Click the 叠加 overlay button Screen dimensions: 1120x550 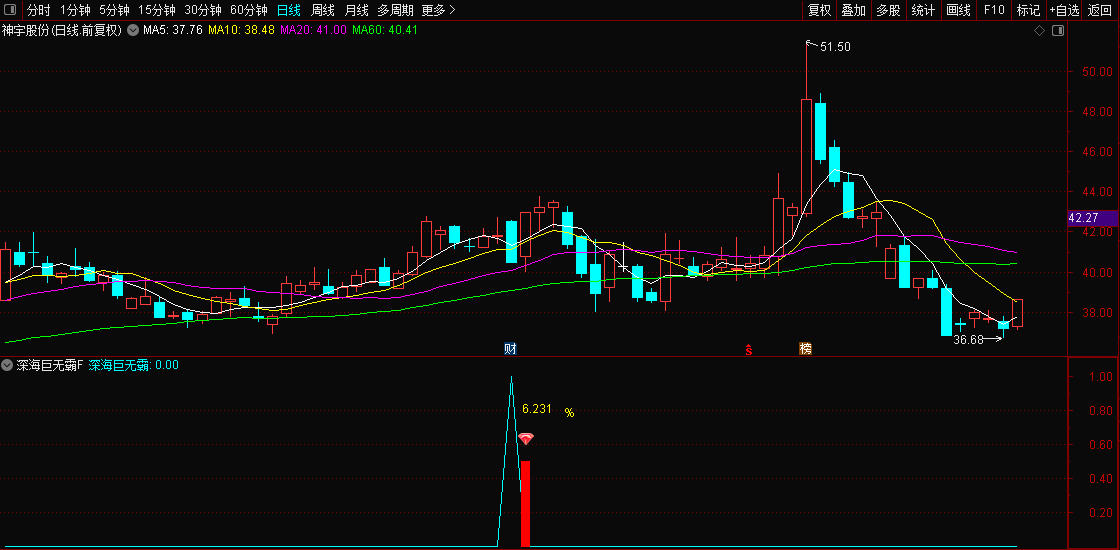pos(854,10)
